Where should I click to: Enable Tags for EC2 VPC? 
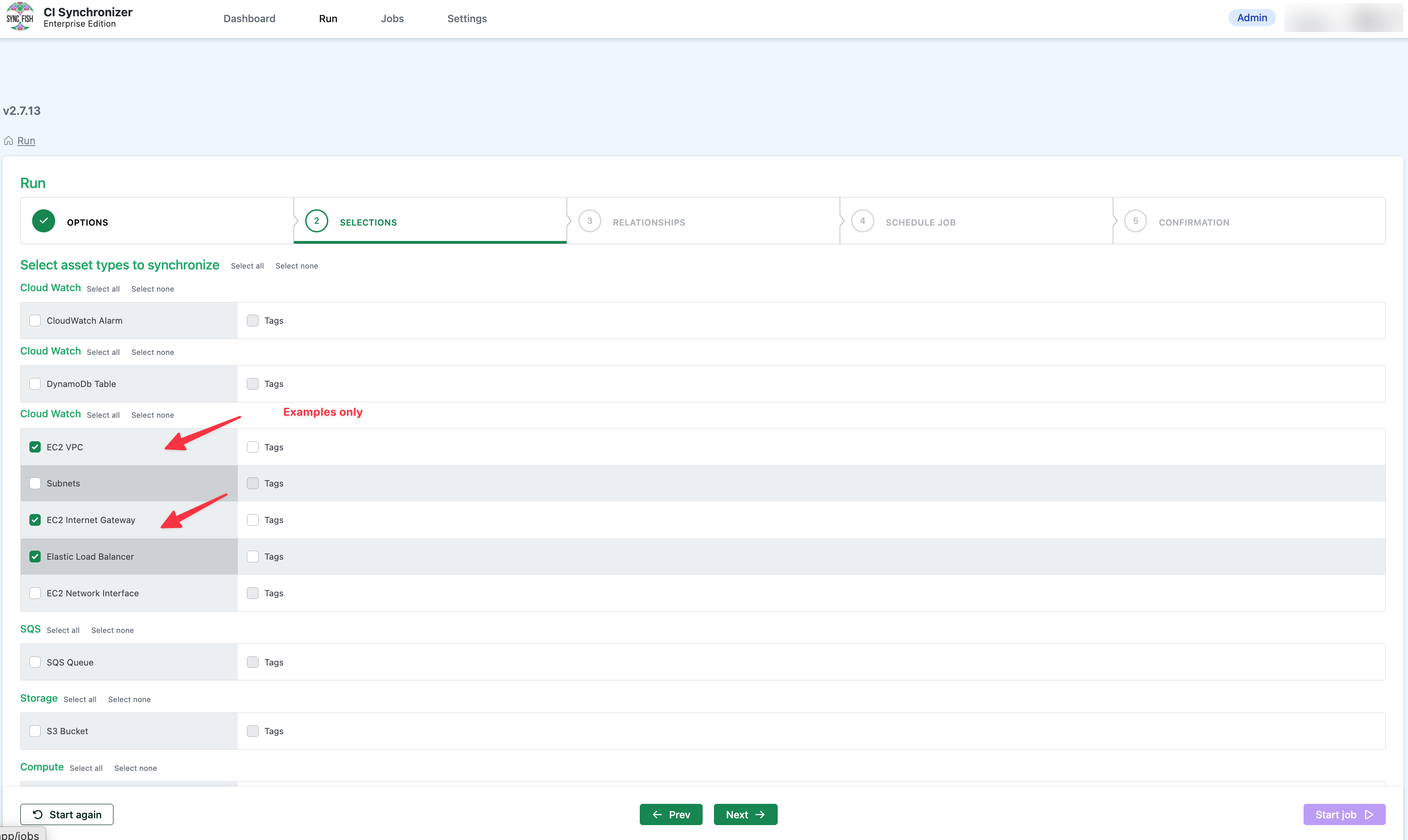pyautogui.click(x=252, y=447)
